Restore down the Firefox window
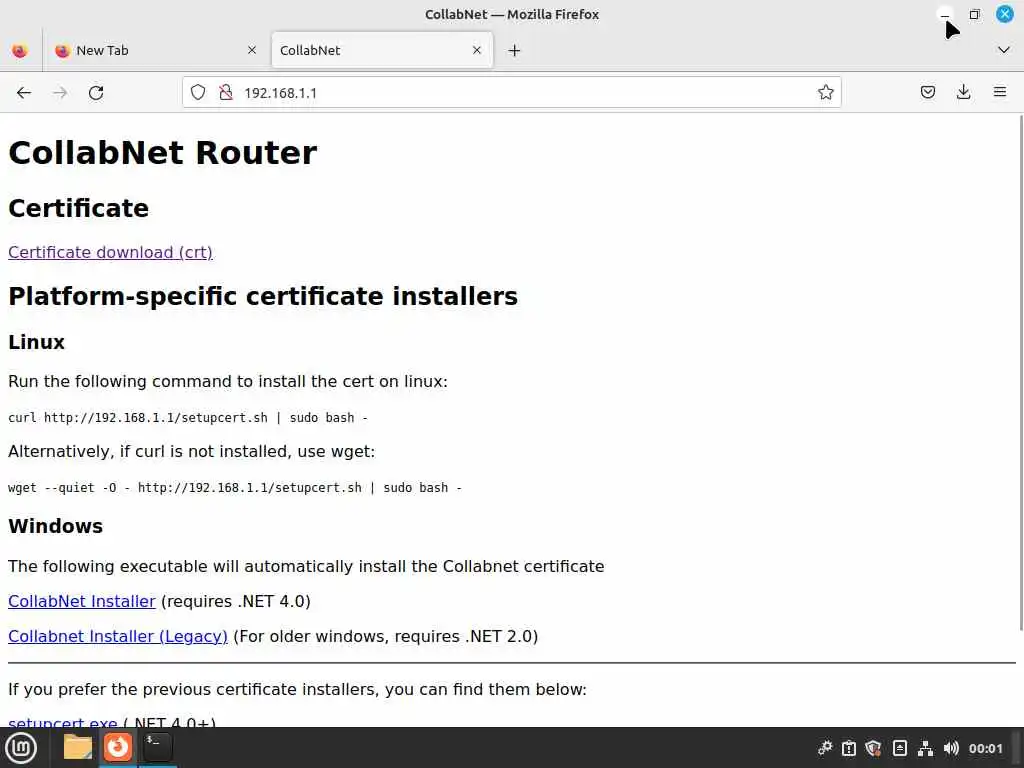The image size is (1024, 768). pos(974,14)
